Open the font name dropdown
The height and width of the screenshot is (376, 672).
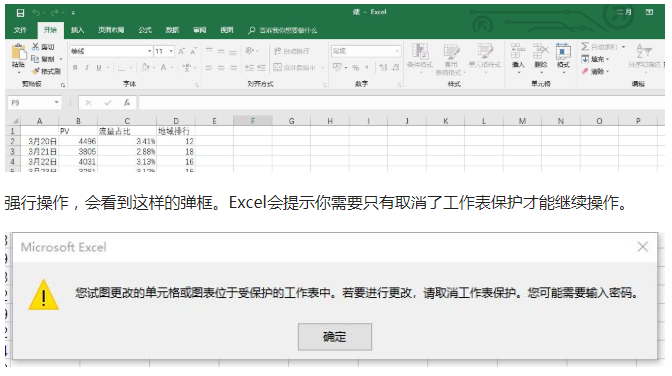[150, 51]
